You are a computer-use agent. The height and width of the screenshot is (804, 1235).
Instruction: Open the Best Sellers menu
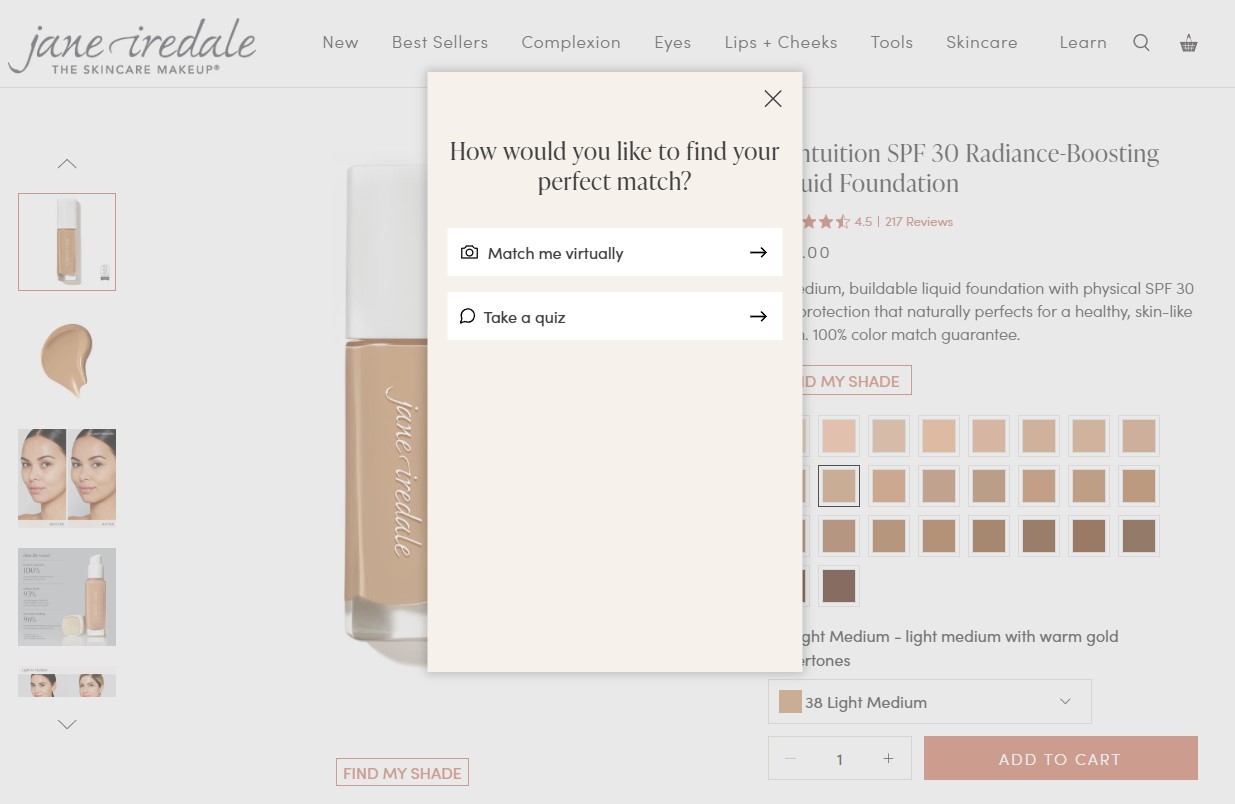(x=440, y=42)
